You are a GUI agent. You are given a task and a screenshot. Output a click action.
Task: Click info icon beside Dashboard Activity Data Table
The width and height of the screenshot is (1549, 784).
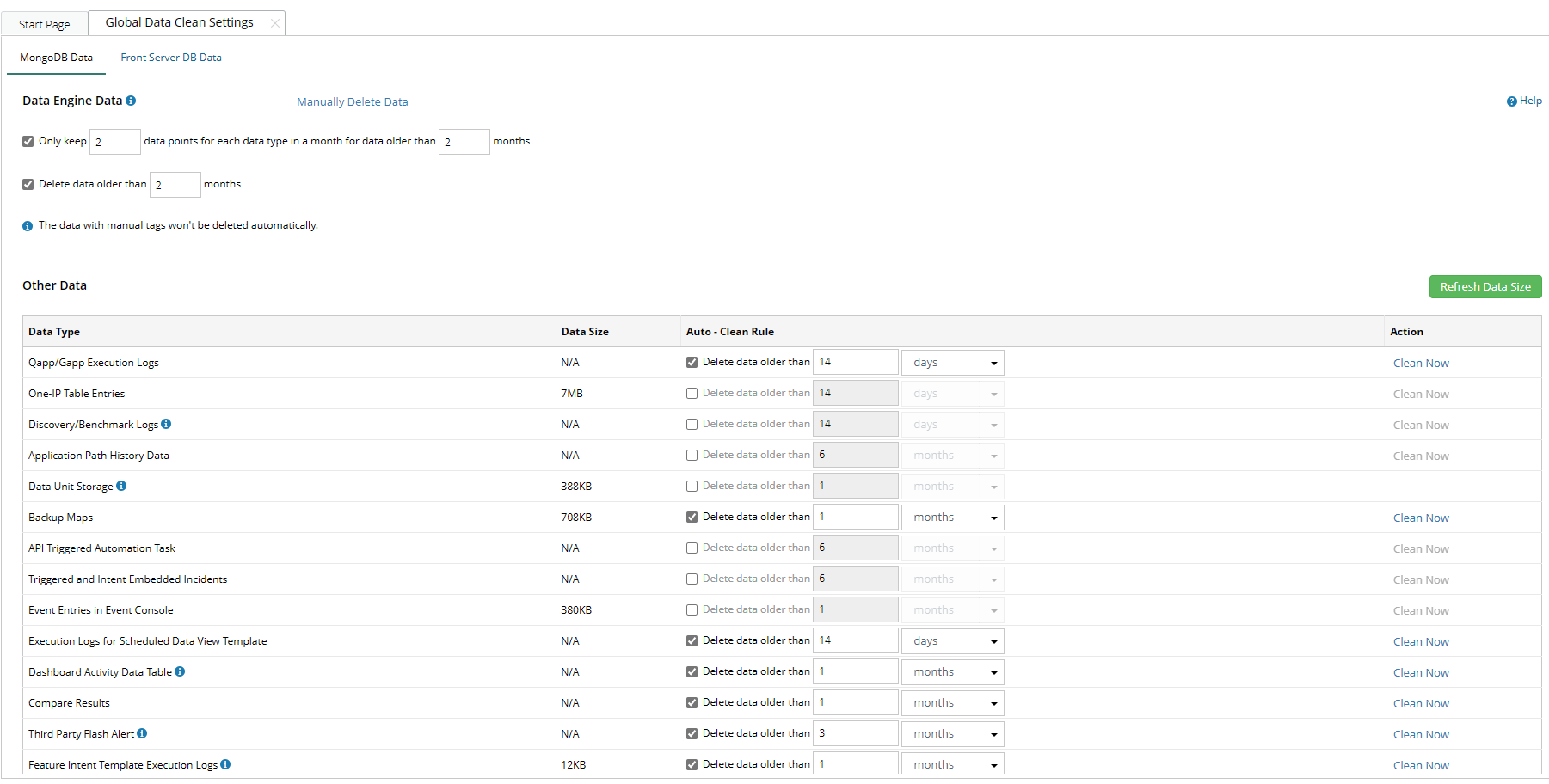pos(180,671)
